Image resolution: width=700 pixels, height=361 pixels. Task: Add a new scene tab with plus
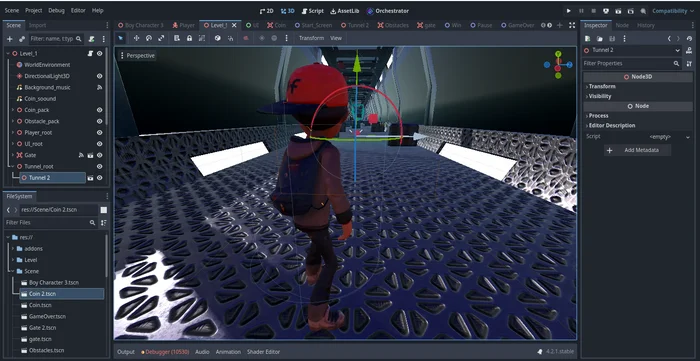pyautogui.click(x=559, y=25)
